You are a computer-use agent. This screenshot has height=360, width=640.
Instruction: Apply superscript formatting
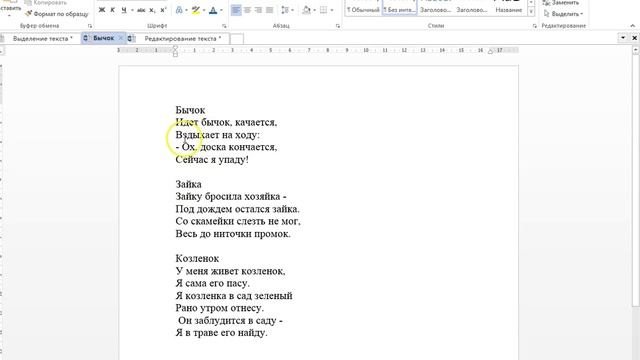[x=163, y=10]
